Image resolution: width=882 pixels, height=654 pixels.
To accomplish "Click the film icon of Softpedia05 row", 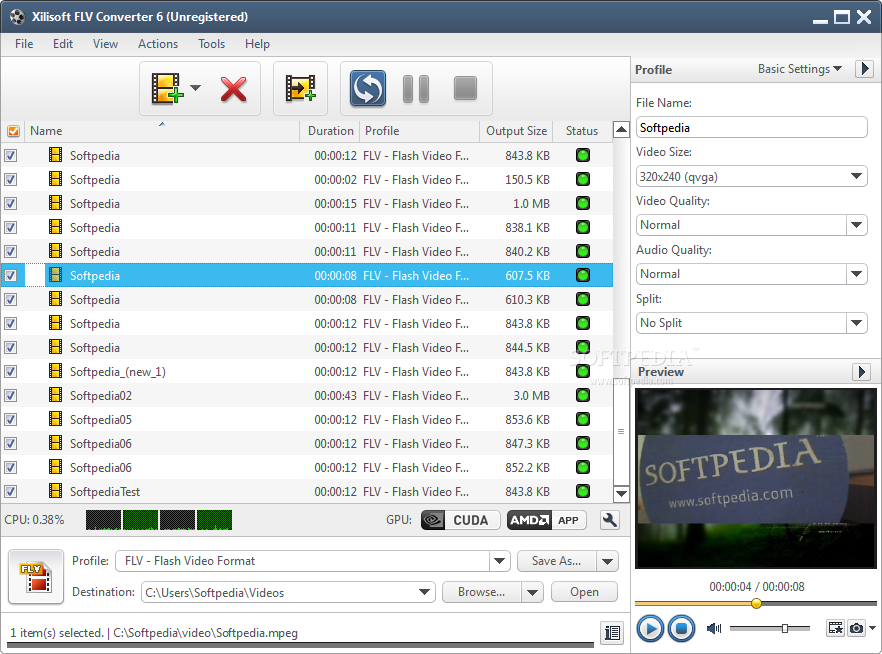I will 55,419.
